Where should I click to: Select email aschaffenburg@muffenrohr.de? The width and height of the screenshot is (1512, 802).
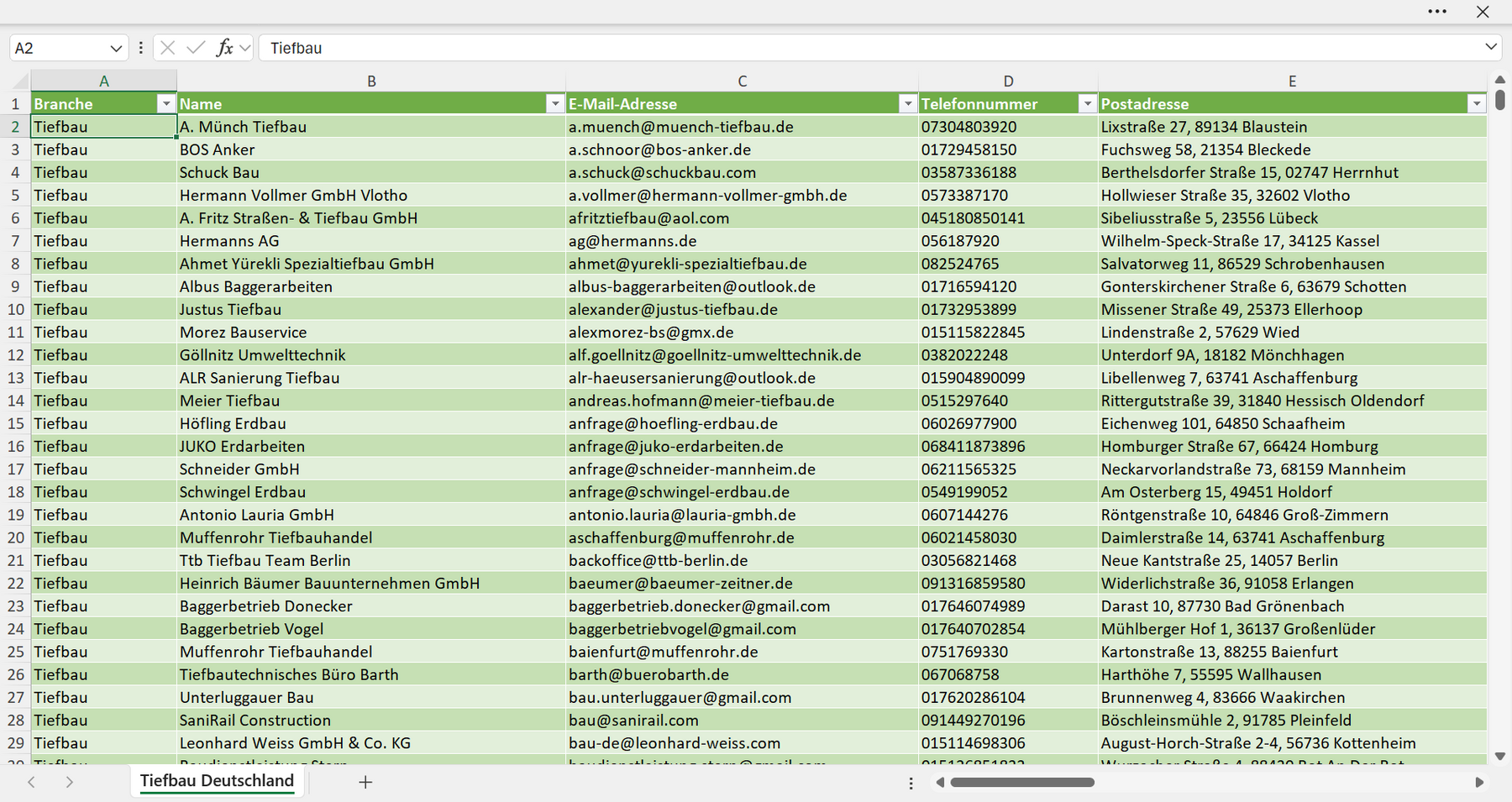pyautogui.click(x=743, y=537)
